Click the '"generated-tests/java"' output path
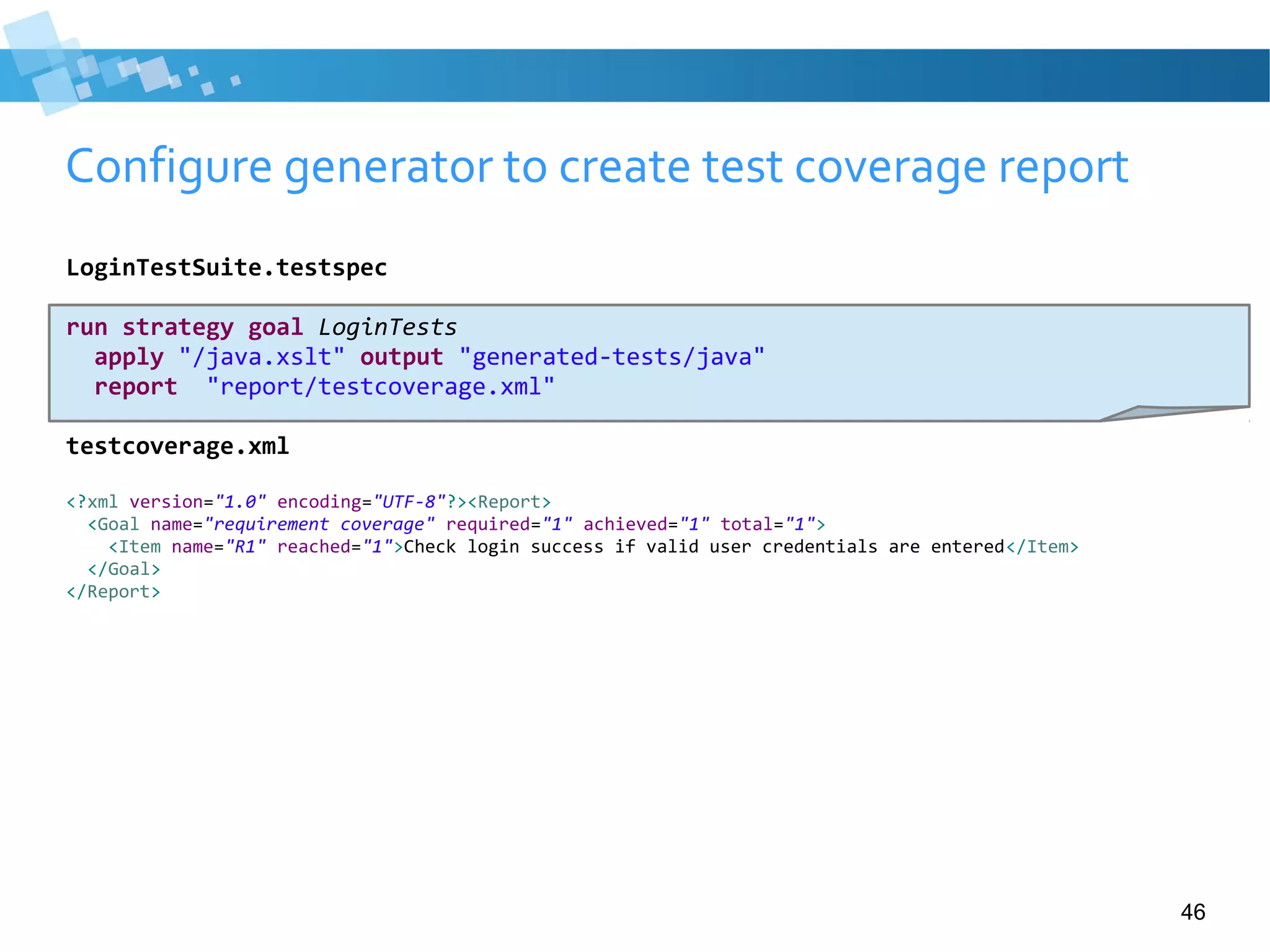 pyautogui.click(x=612, y=357)
